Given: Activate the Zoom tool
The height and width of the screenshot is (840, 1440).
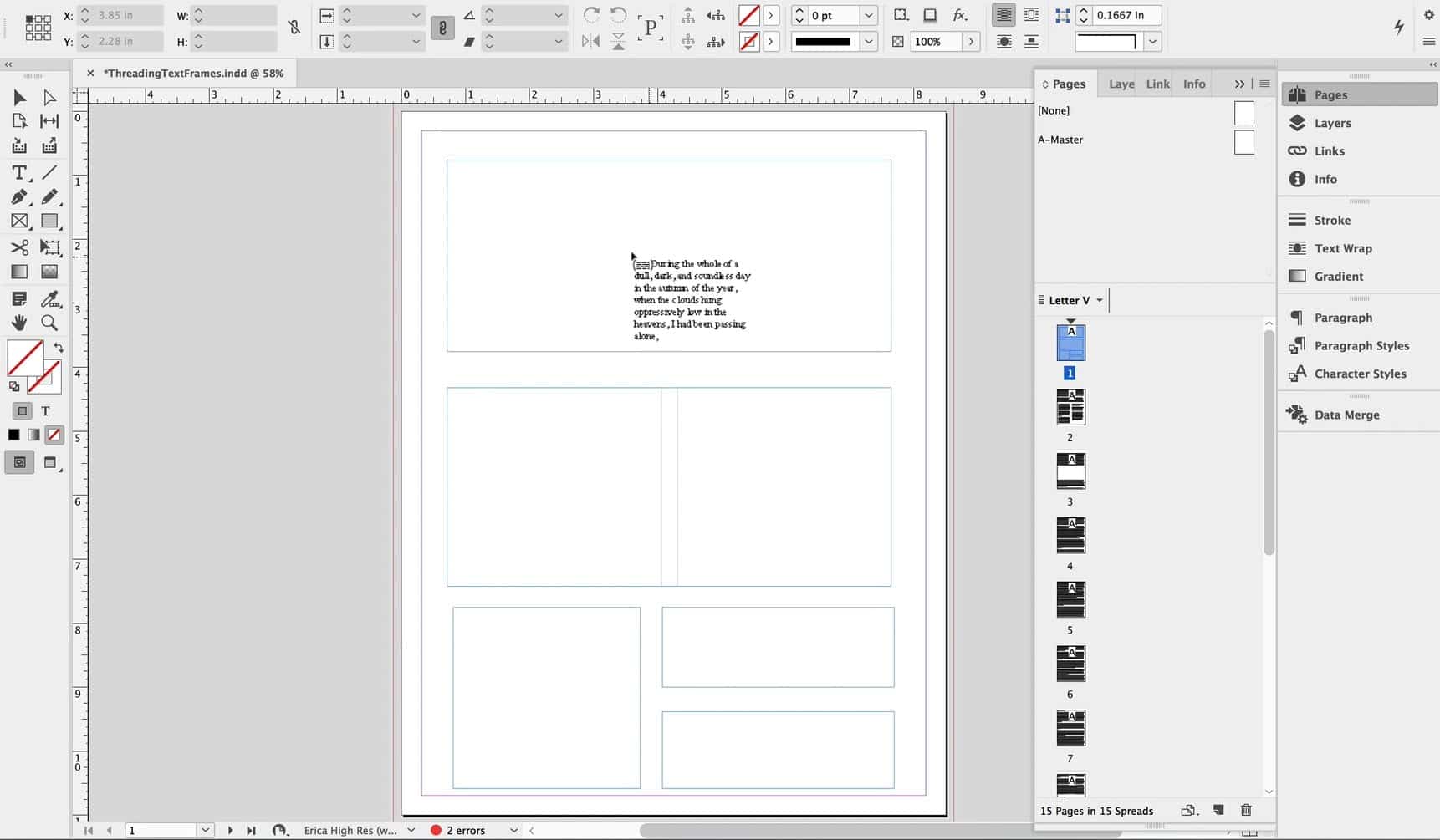Looking at the screenshot, I should click(49, 323).
